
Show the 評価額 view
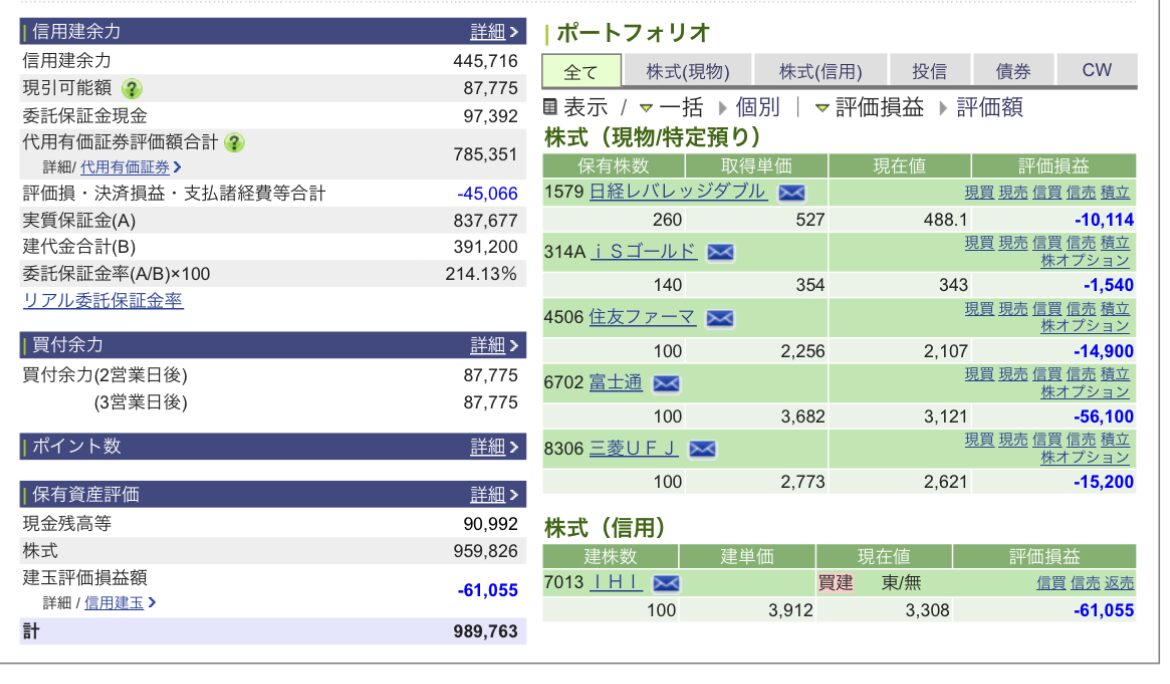click(988, 108)
